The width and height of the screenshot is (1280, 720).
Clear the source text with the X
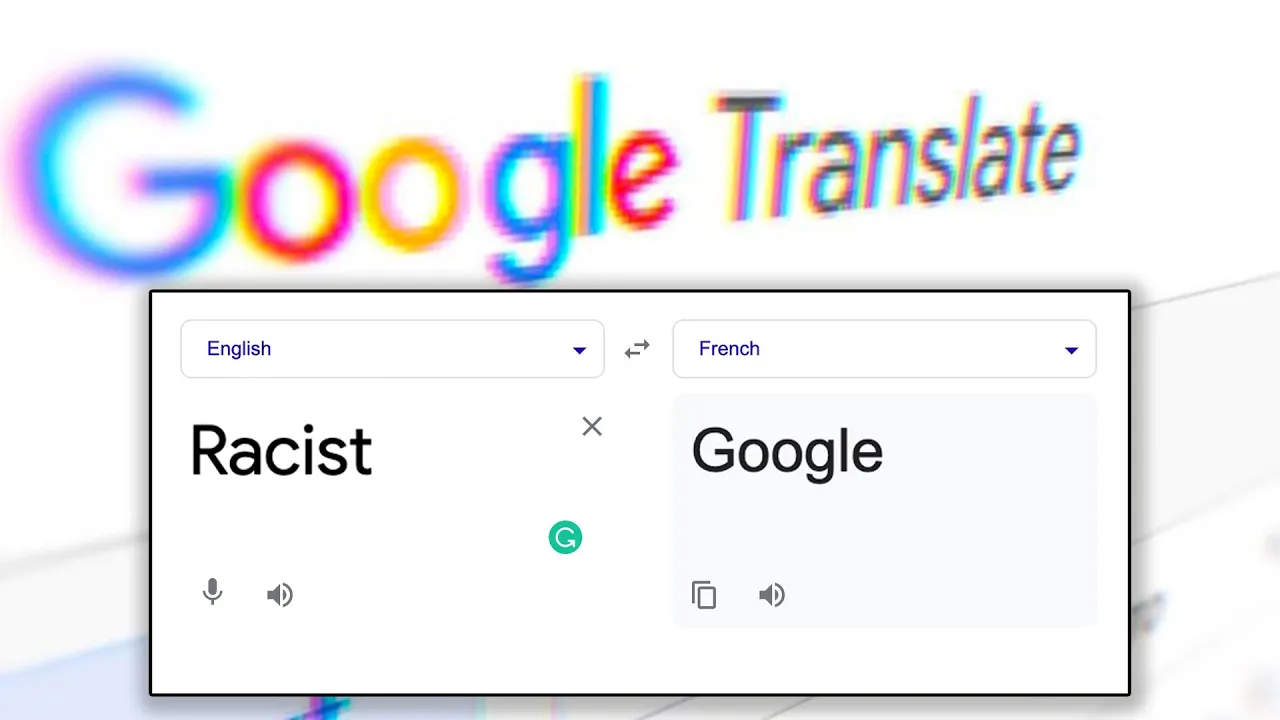click(x=592, y=427)
